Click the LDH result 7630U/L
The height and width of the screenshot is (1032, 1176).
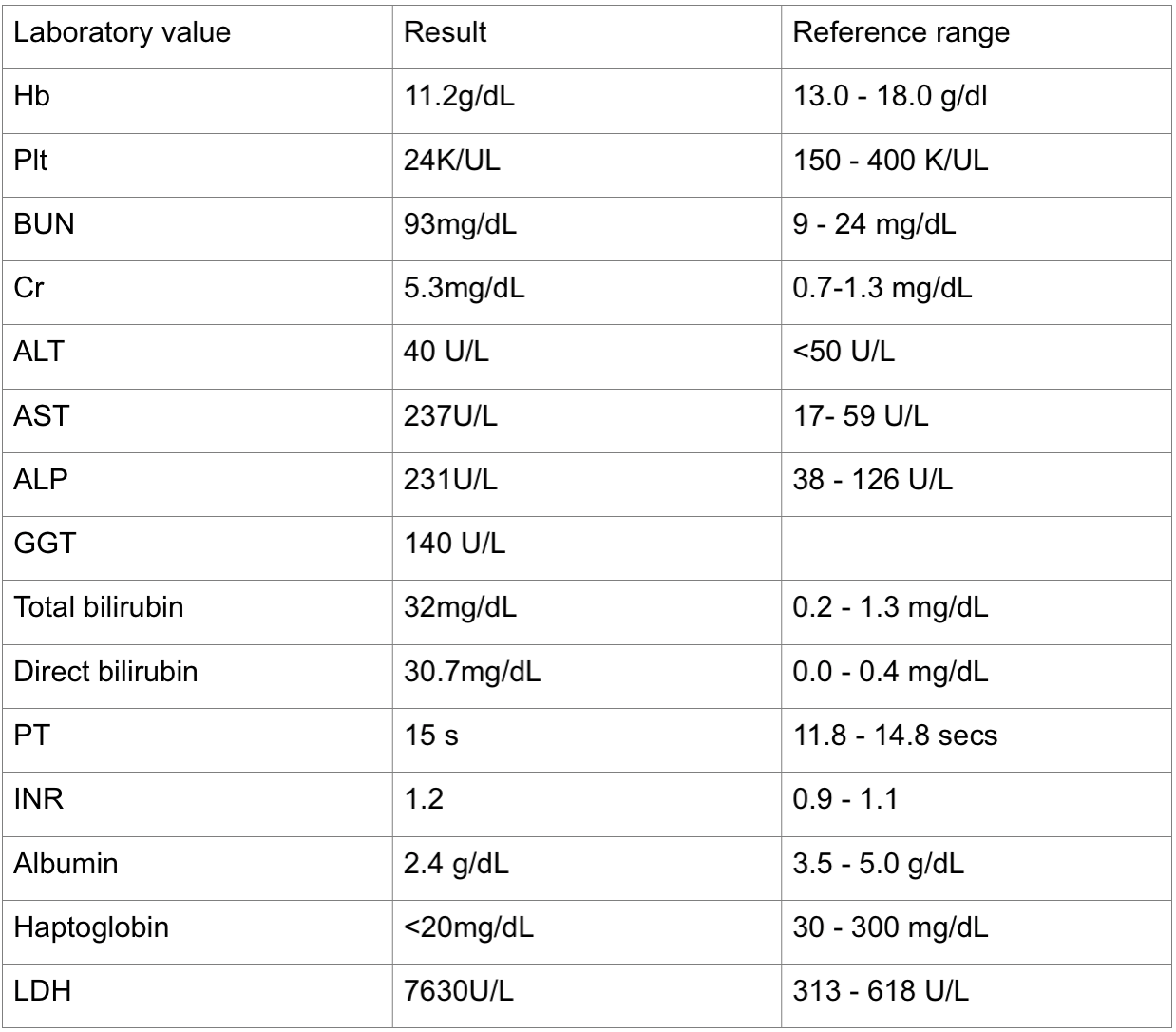(x=459, y=992)
